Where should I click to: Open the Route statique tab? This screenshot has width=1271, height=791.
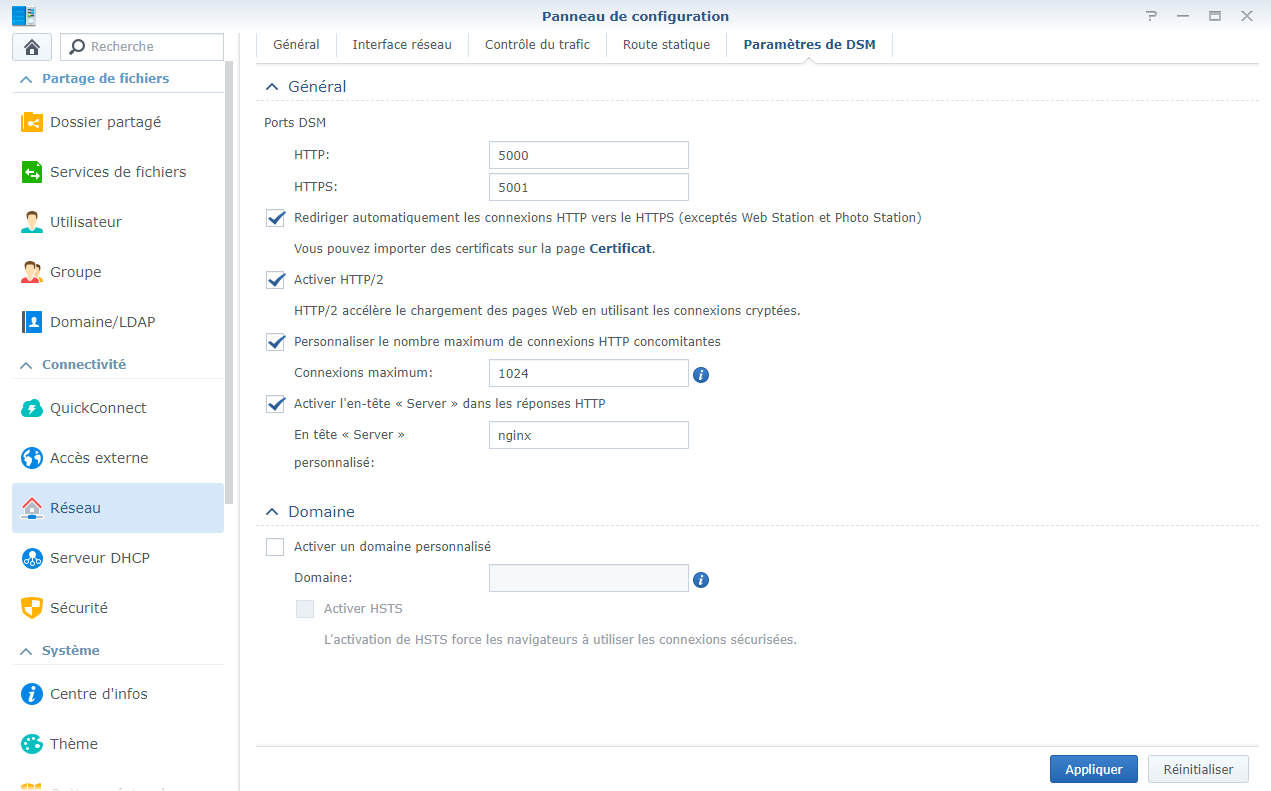[x=666, y=44]
